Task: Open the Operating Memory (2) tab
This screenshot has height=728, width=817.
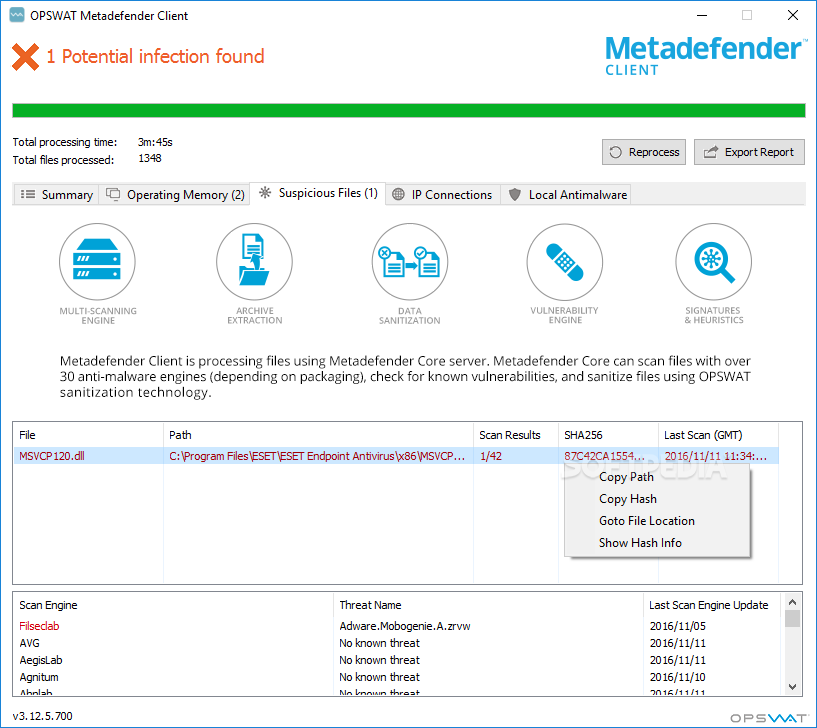Action: (175, 194)
